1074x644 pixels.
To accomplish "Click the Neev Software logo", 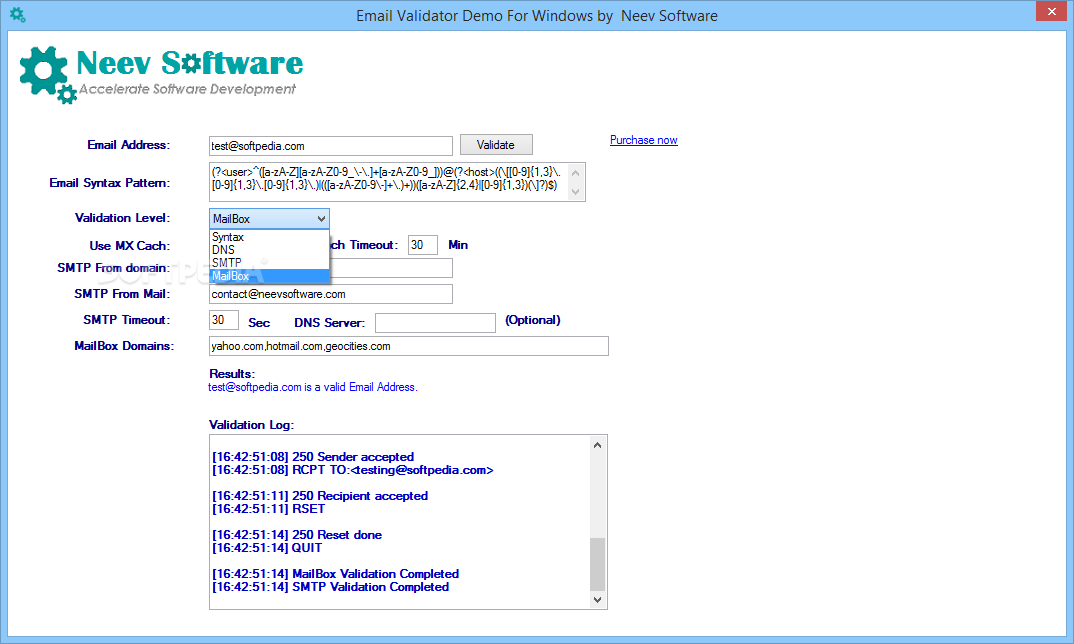I will (161, 74).
